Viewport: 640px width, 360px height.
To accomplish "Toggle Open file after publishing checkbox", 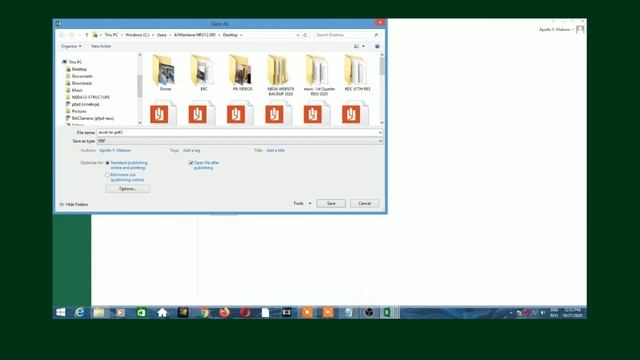I will [x=191, y=163].
